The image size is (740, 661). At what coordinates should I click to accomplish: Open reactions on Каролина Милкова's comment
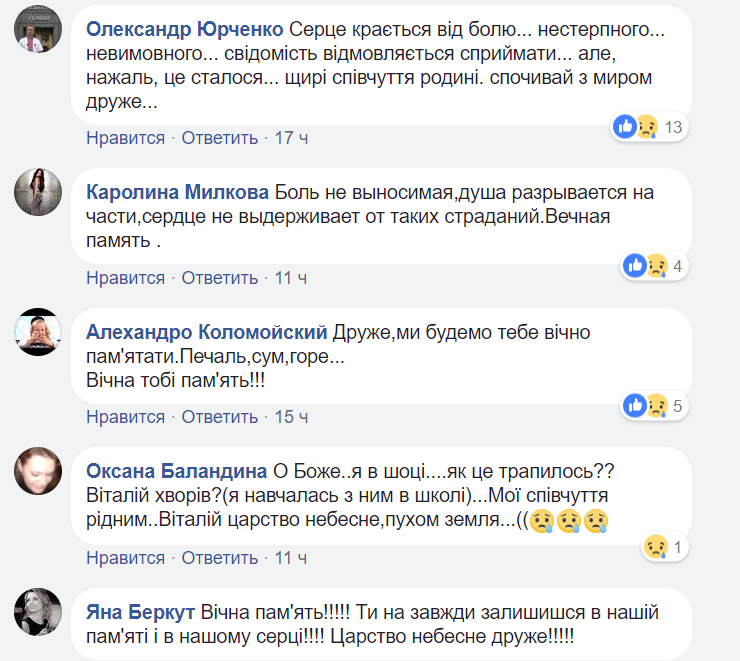(x=645, y=266)
